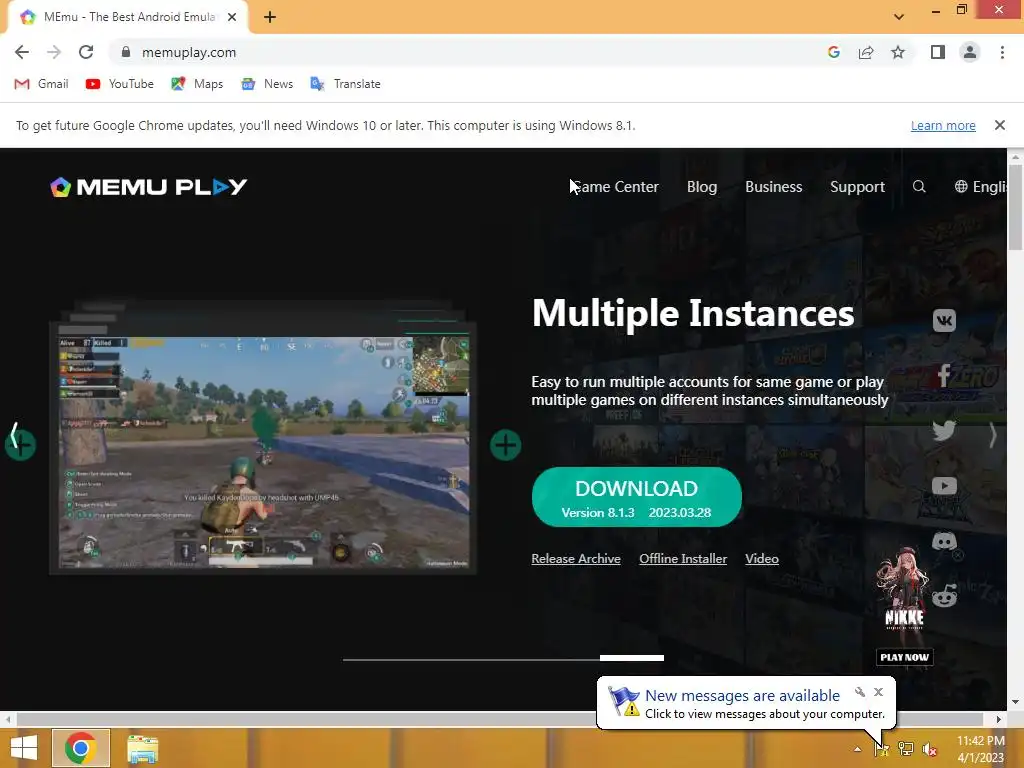Open notification balloon wrench options icon
Screen dimensions: 1024x768
pos(860,692)
